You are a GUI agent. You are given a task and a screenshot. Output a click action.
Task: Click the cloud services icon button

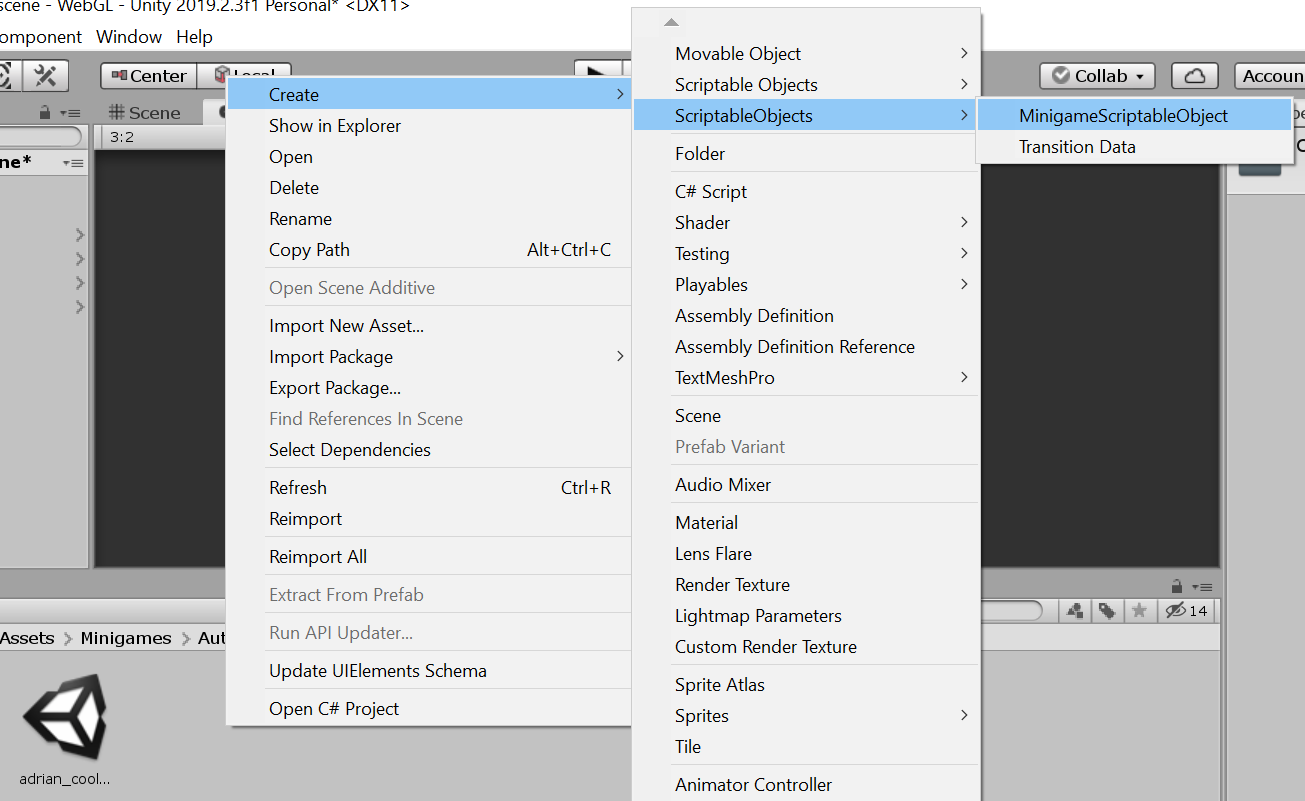[x=1194, y=76]
